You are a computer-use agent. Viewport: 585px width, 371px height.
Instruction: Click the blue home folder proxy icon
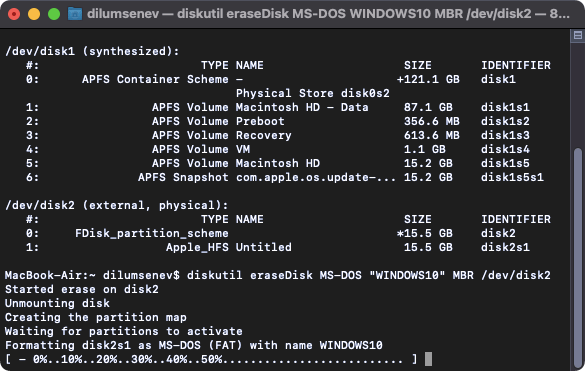point(75,14)
